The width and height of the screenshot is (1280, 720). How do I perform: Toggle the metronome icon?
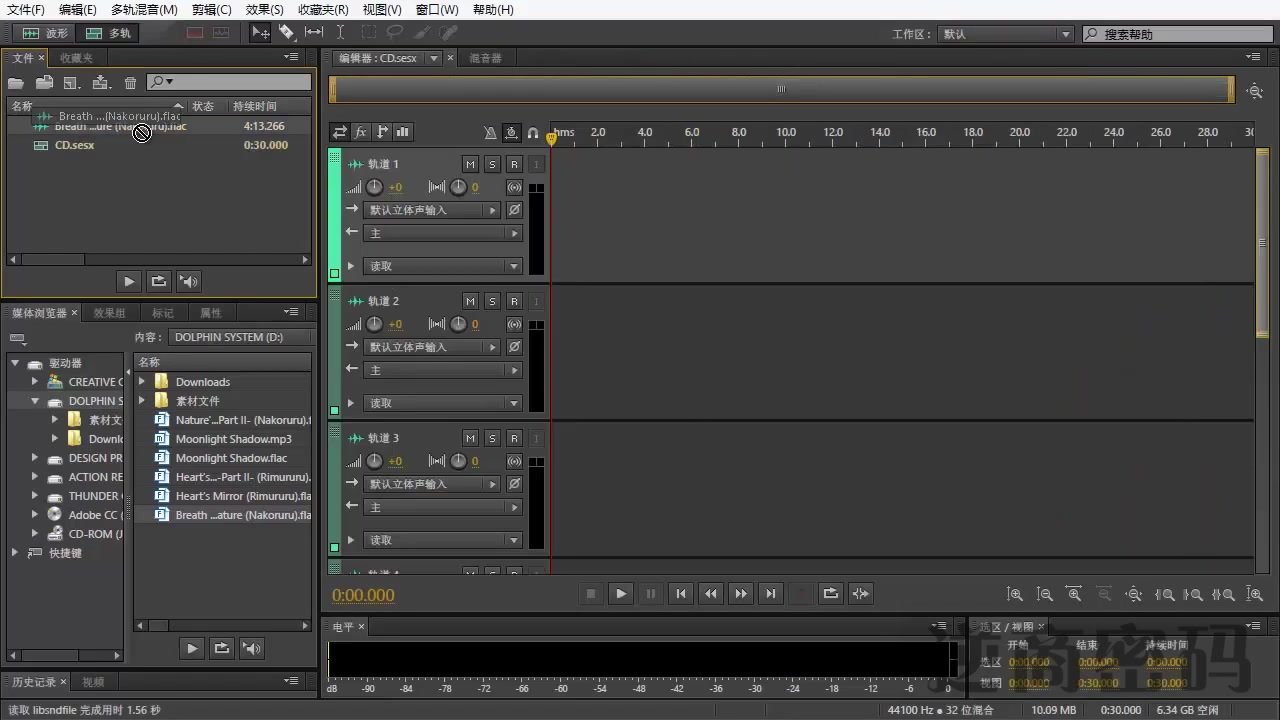point(490,132)
